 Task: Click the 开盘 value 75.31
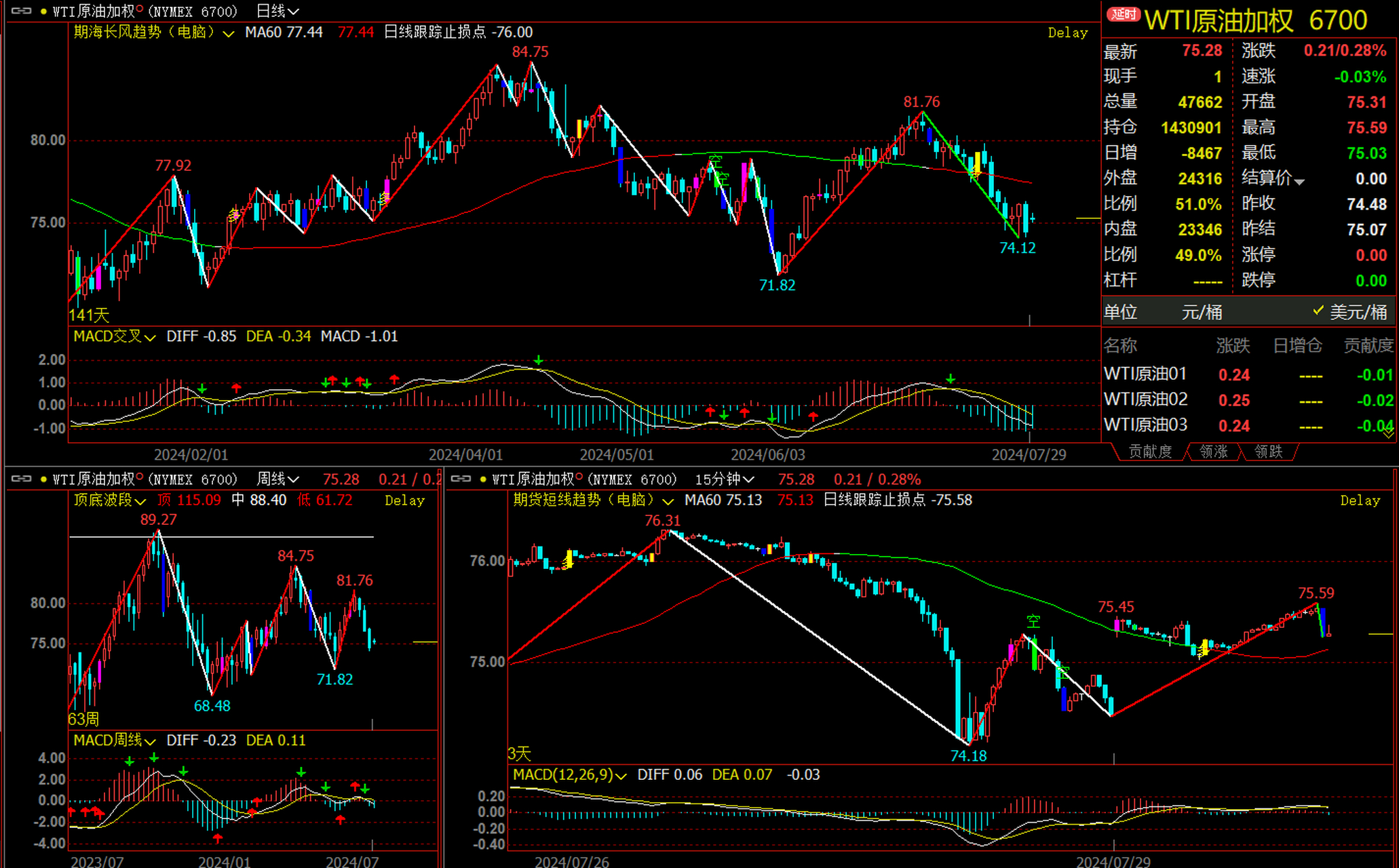pos(1366,102)
